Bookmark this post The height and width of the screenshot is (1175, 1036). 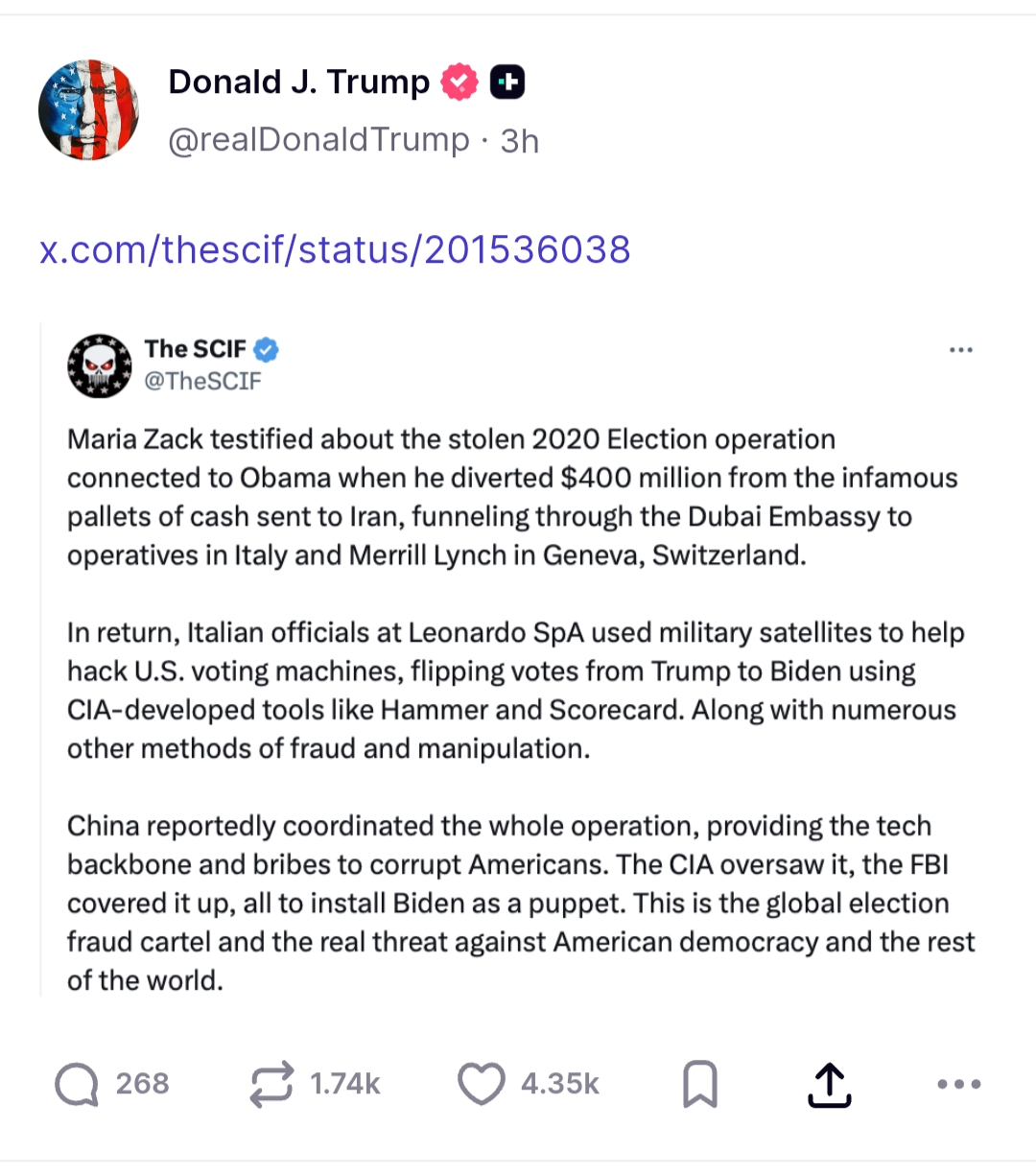[699, 1085]
